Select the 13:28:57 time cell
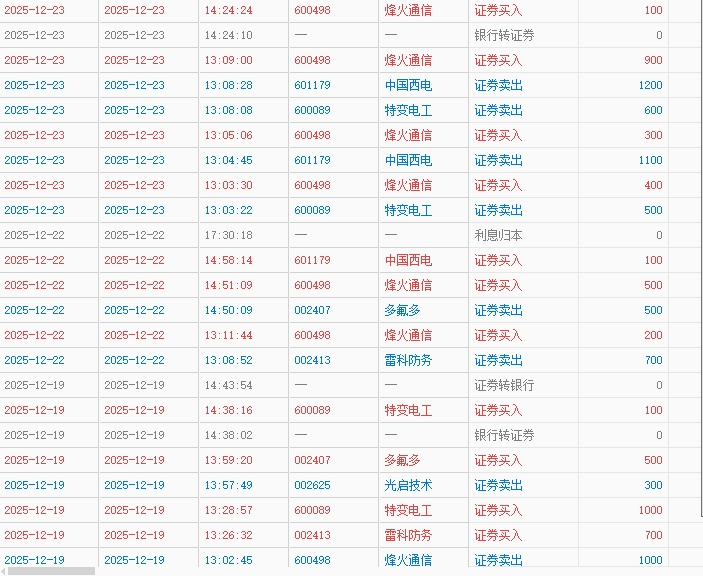This screenshot has height=576, width=703. point(229,510)
